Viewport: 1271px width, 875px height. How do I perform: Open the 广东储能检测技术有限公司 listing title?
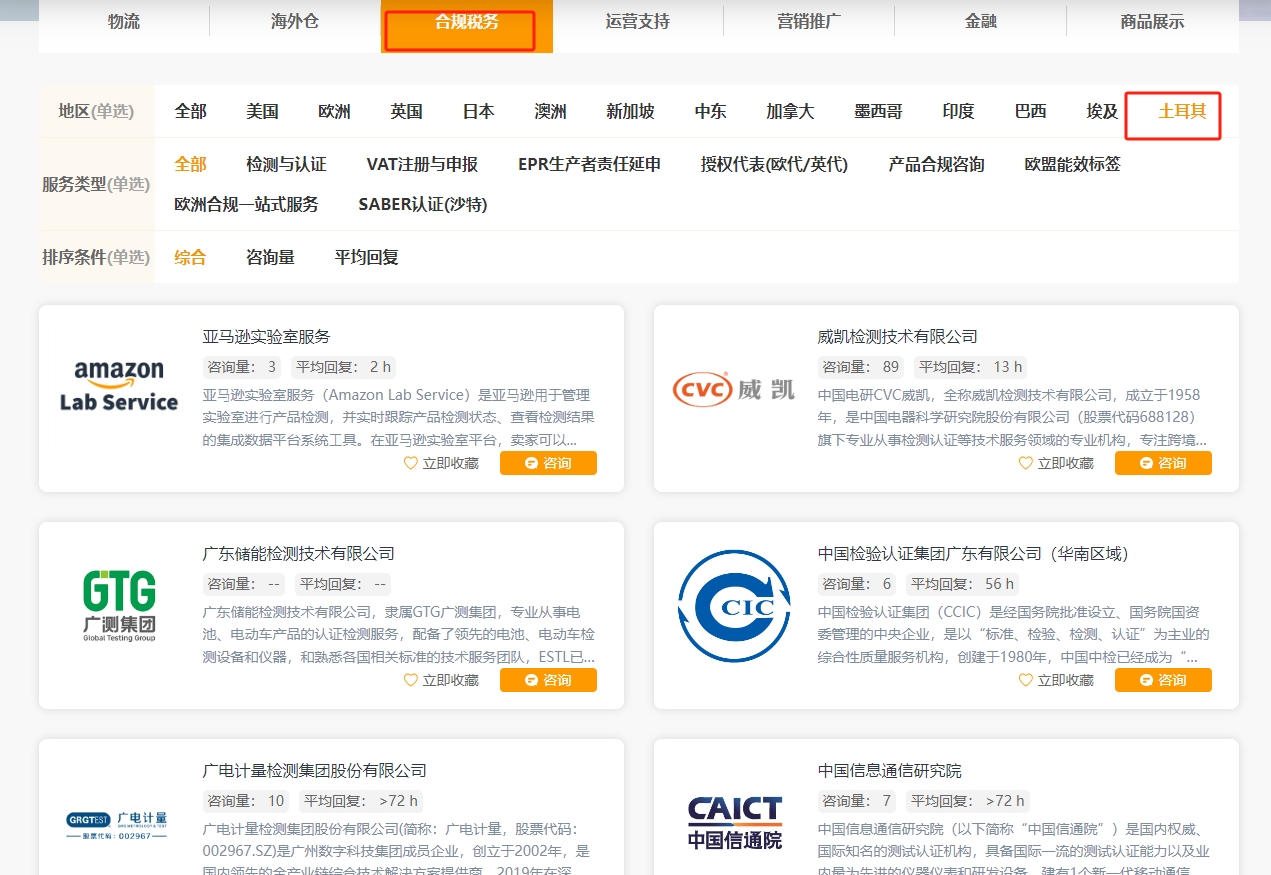(x=298, y=553)
